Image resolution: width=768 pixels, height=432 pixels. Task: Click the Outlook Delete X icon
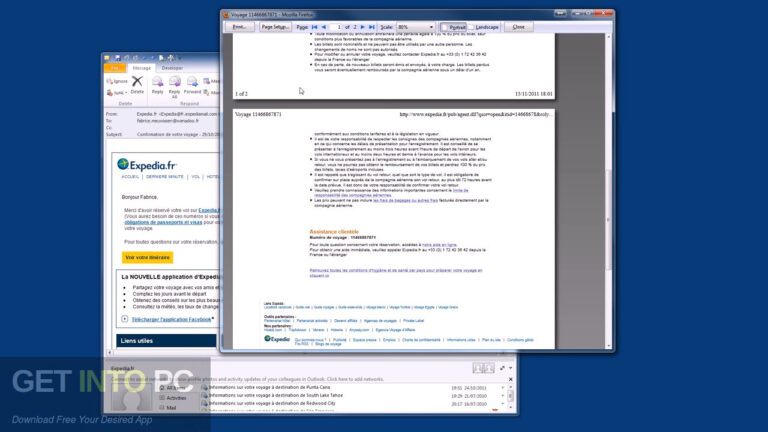137,81
